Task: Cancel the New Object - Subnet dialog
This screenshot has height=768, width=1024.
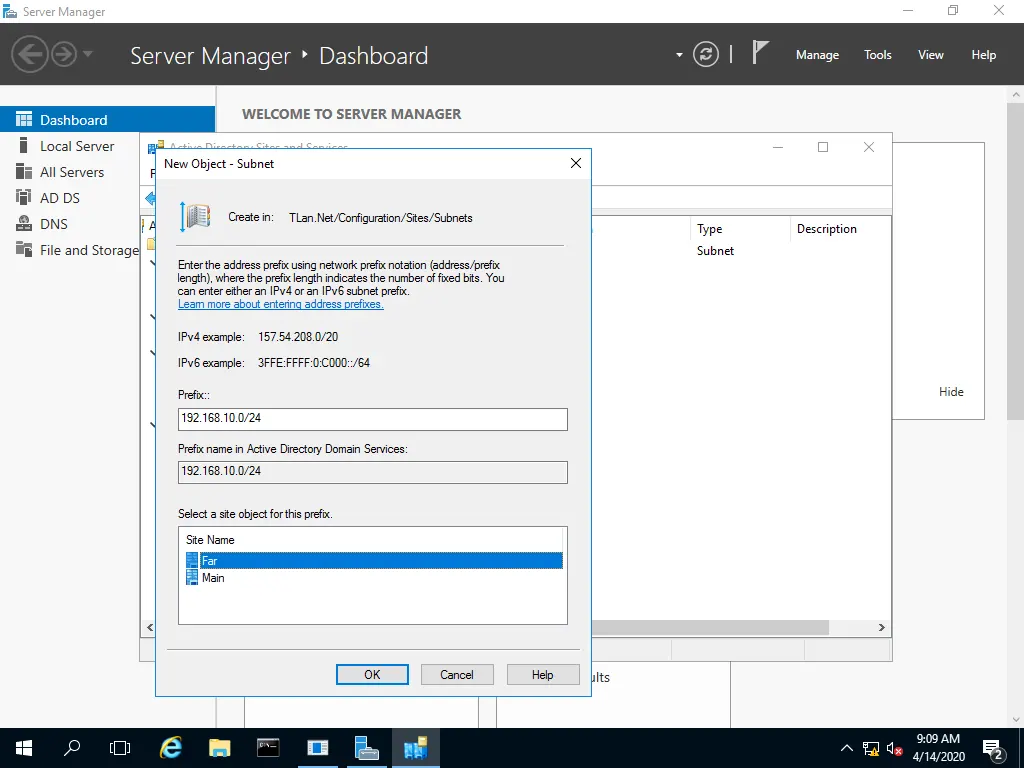Action: click(457, 675)
